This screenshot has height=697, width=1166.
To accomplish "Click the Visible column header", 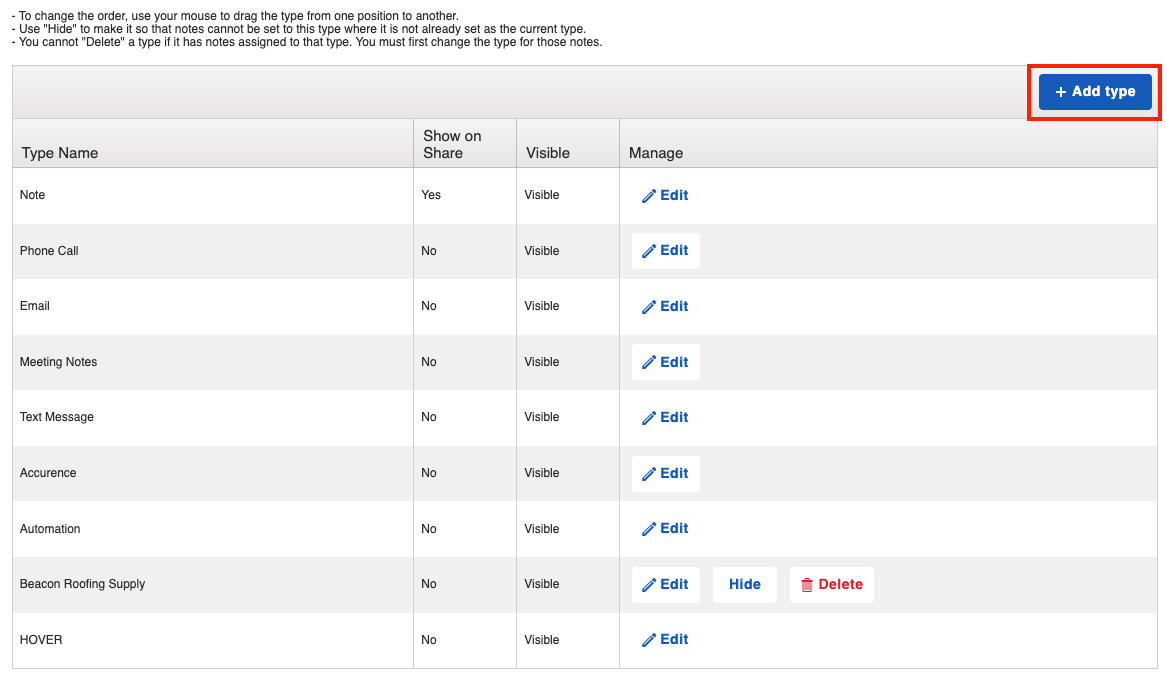I will coord(547,153).
